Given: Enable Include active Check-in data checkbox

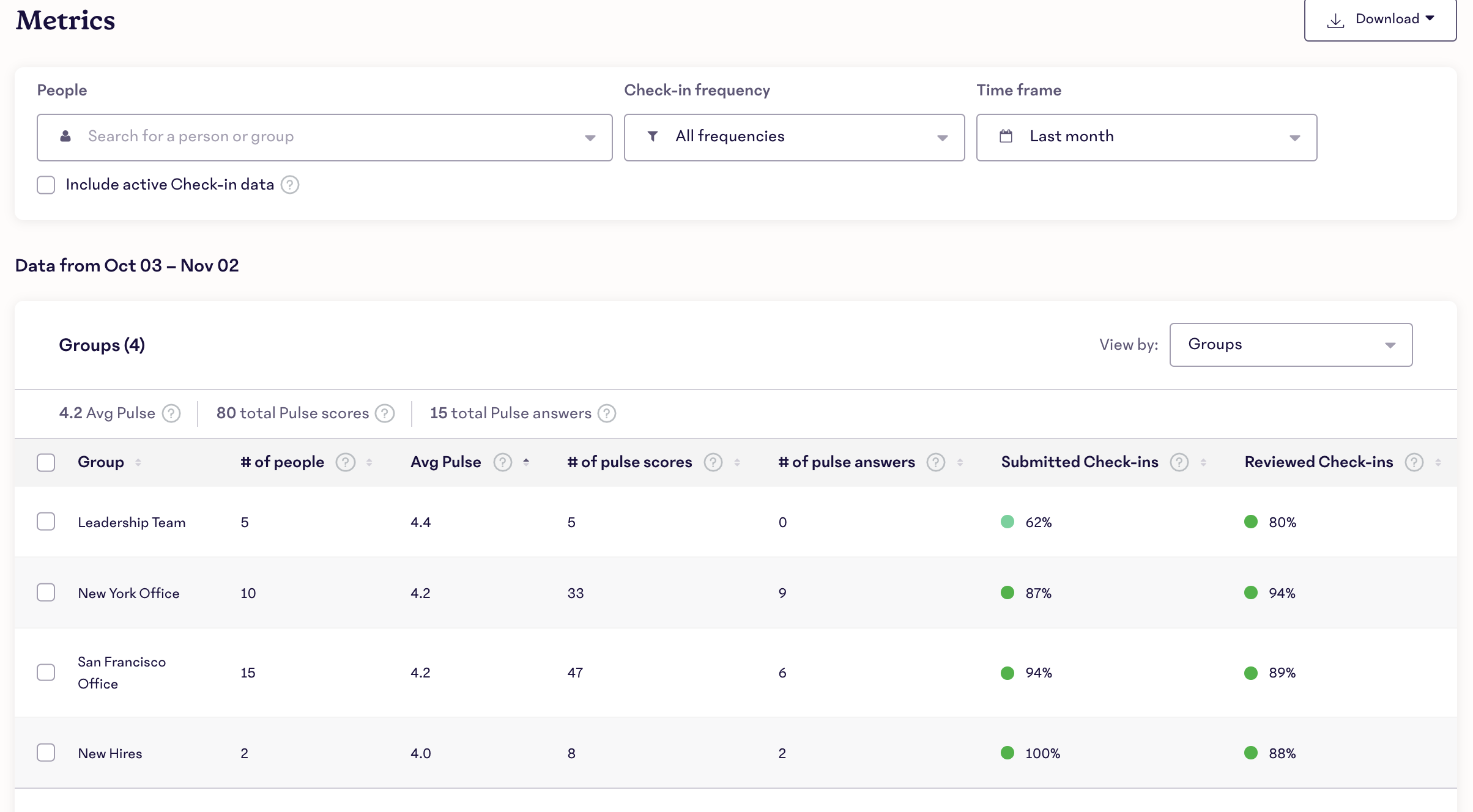Looking at the screenshot, I should pyautogui.click(x=47, y=184).
